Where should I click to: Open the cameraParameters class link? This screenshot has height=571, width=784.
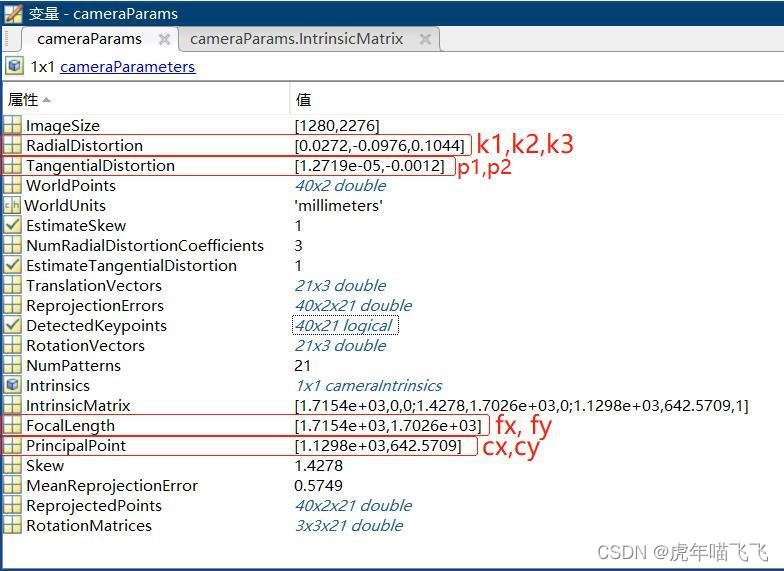128,66
